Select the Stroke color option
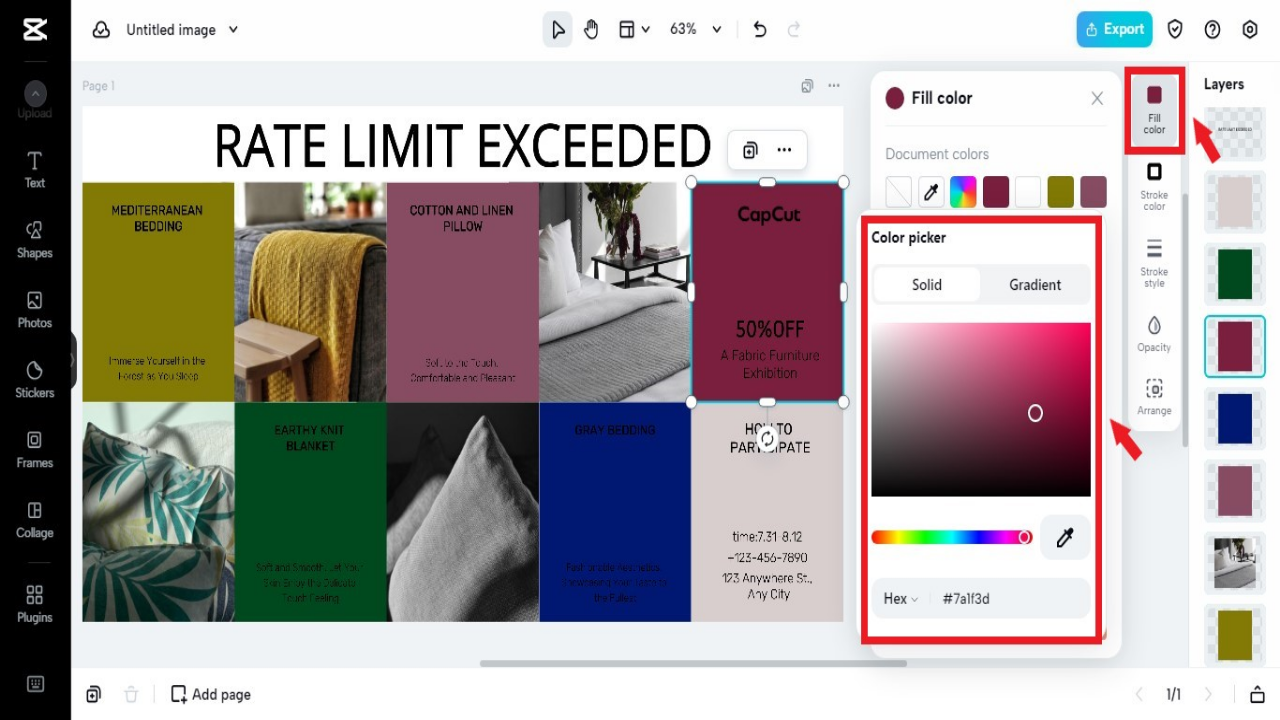 coord(1154,182)
